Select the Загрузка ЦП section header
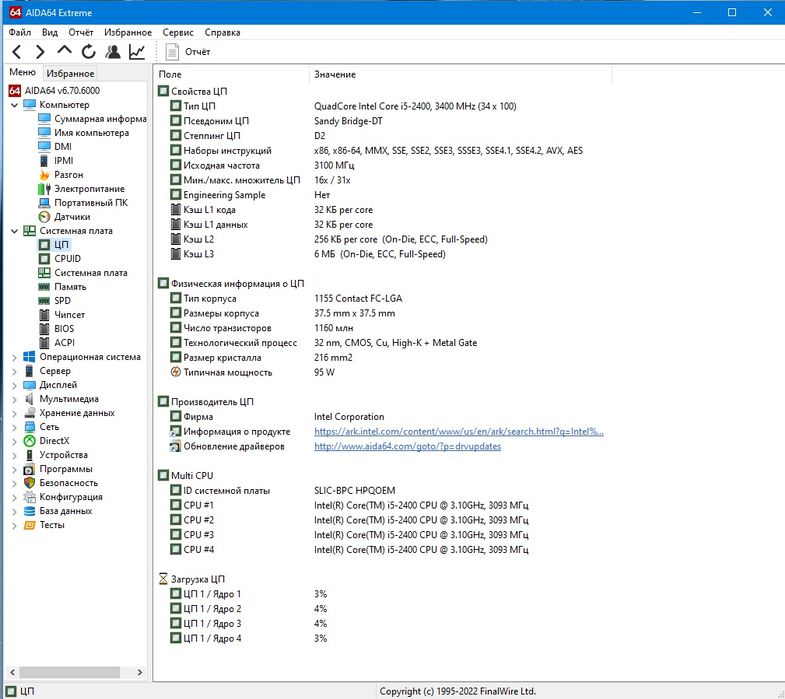Screen dimensions: 785x699 [x=192, y=579]
